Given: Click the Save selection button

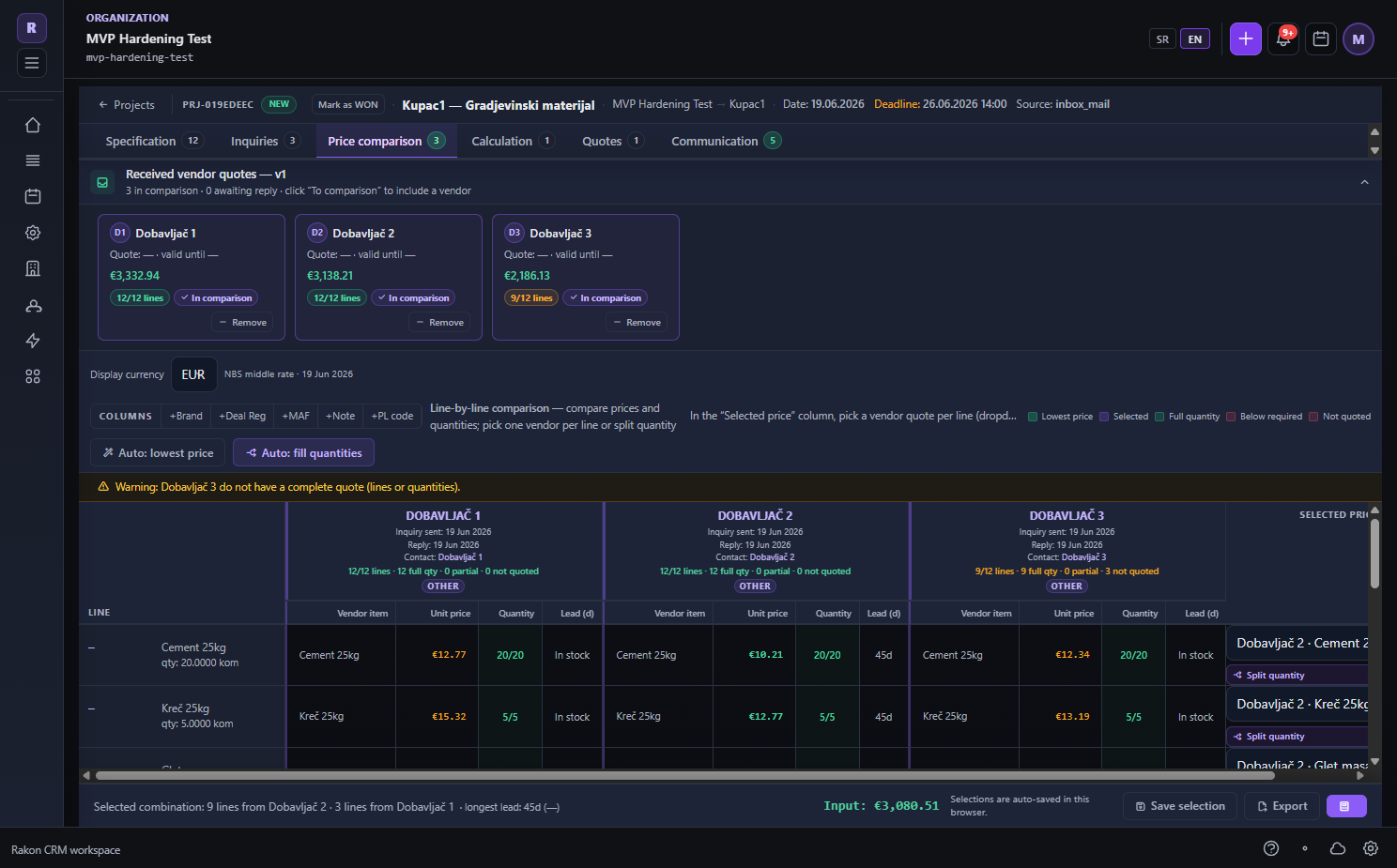Looking at the screenshot, I should click(1180, 806).
